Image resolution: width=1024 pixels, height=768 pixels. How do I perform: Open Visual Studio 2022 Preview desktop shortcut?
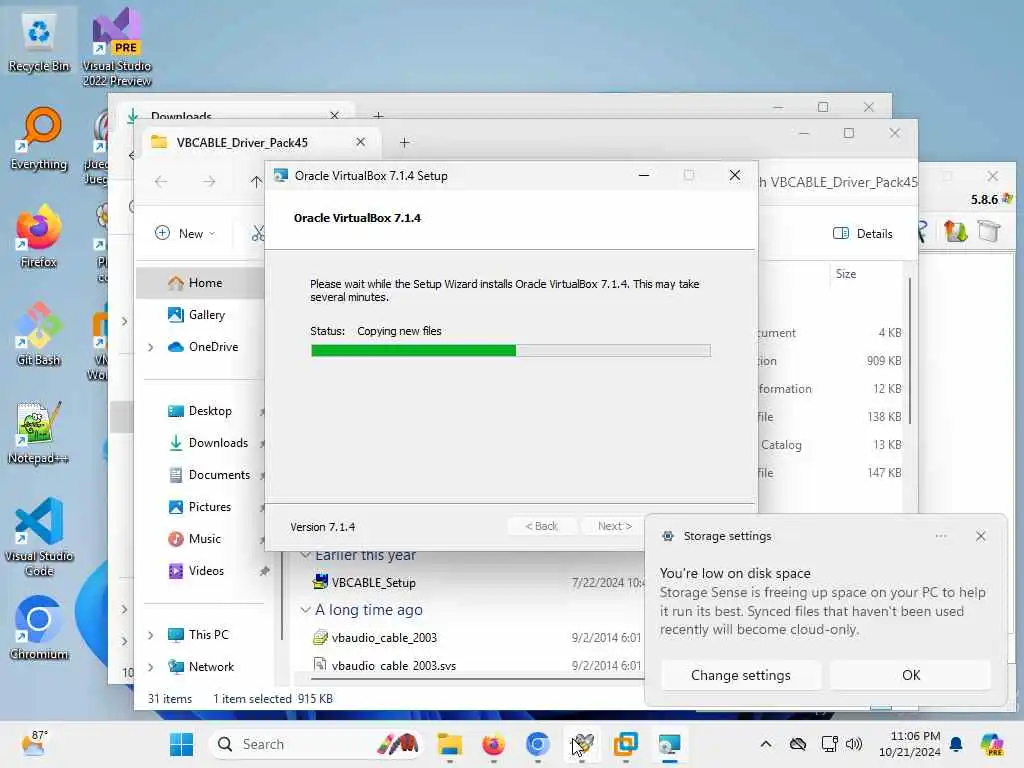pos(117,47)
